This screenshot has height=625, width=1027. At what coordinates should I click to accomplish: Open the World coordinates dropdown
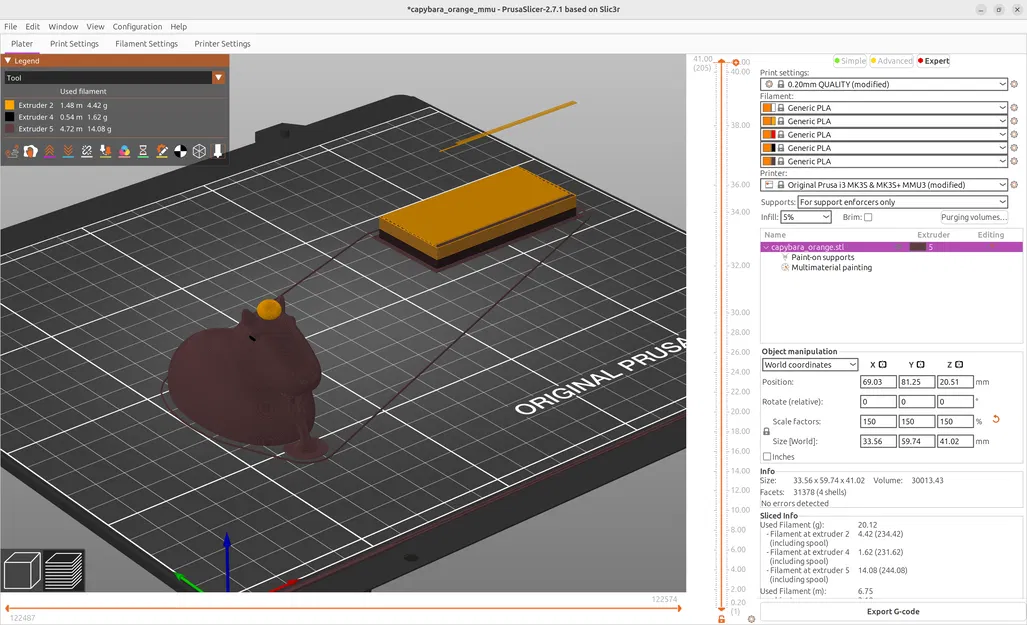pyautogui.click(x=810, y=365)
